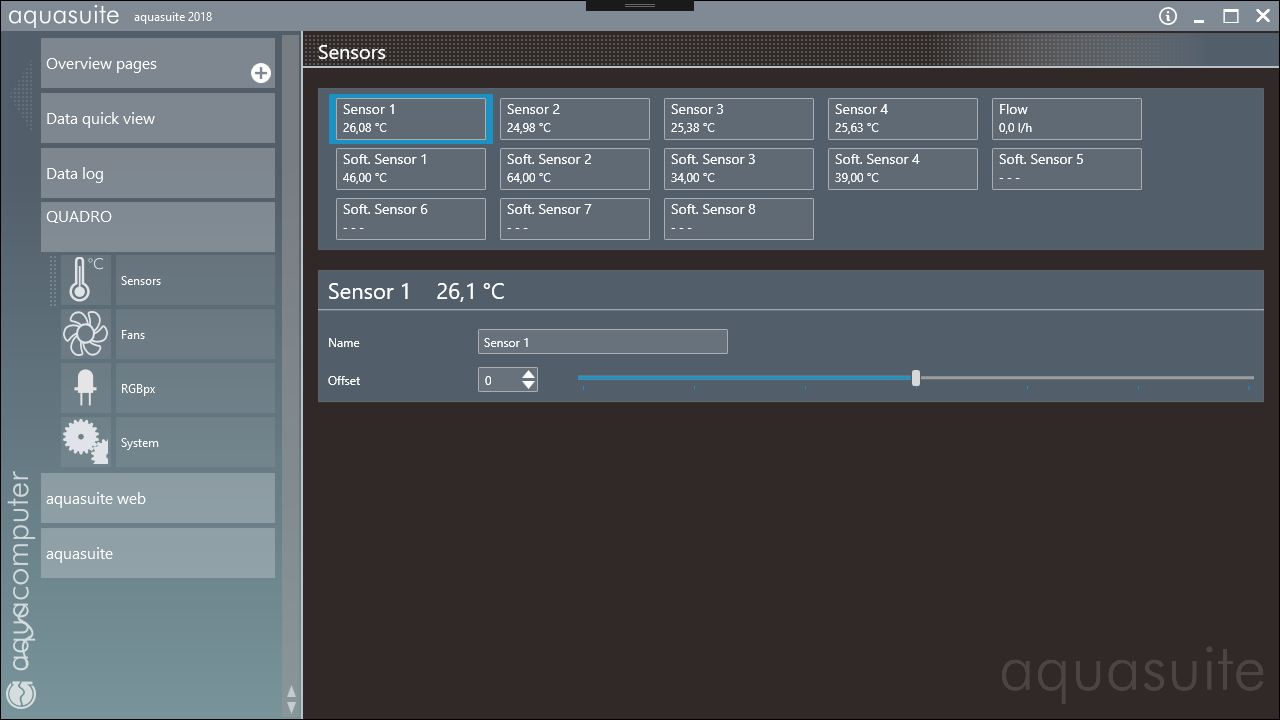Open the System gear icon
This screenshot has height=720, width=1280.
click(x=85, y=442)
